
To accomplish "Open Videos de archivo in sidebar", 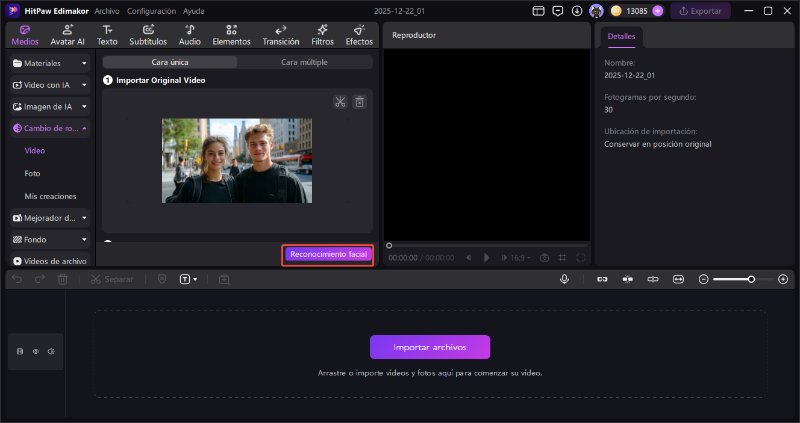I will click(x=50, y=261).
